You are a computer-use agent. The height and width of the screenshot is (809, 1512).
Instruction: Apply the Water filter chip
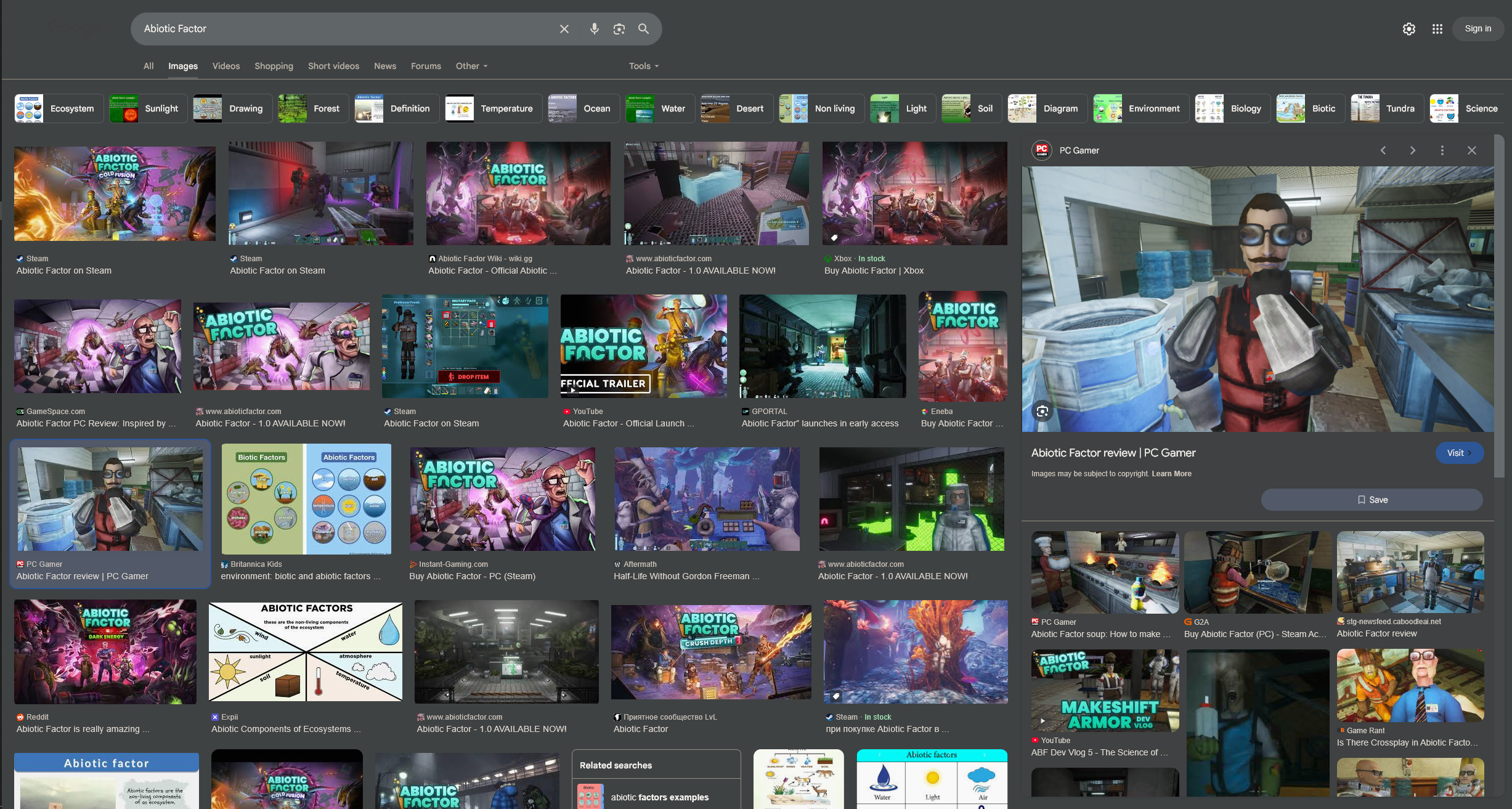660,108
